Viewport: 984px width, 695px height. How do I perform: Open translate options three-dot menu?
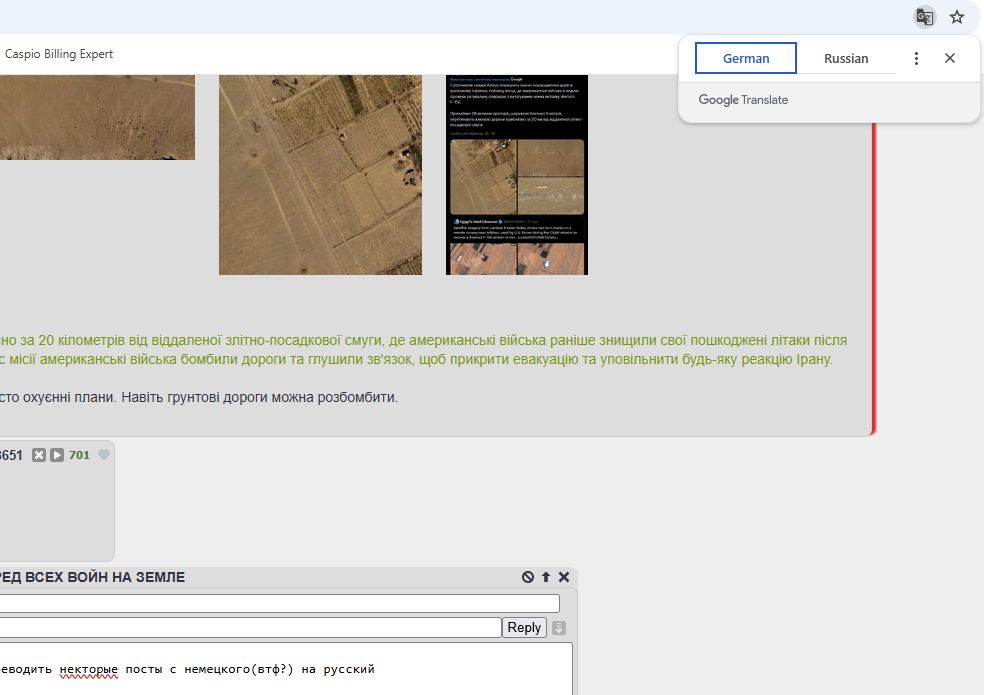[x=916, y=58]
